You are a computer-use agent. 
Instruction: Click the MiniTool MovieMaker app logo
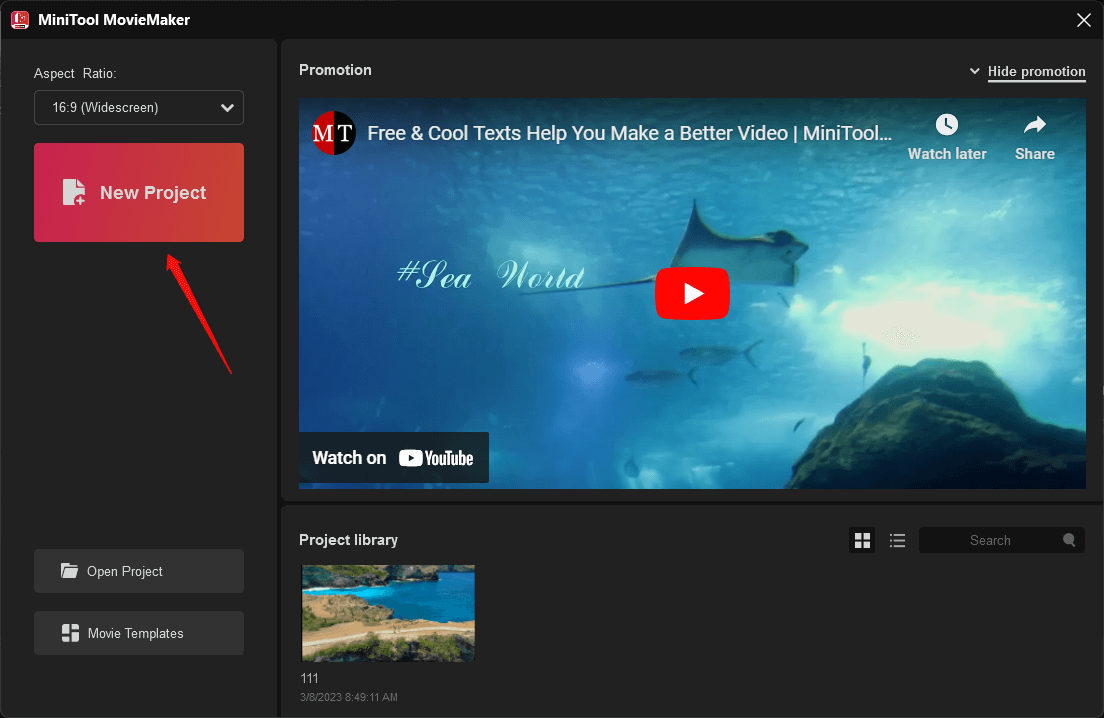(20, 20)
